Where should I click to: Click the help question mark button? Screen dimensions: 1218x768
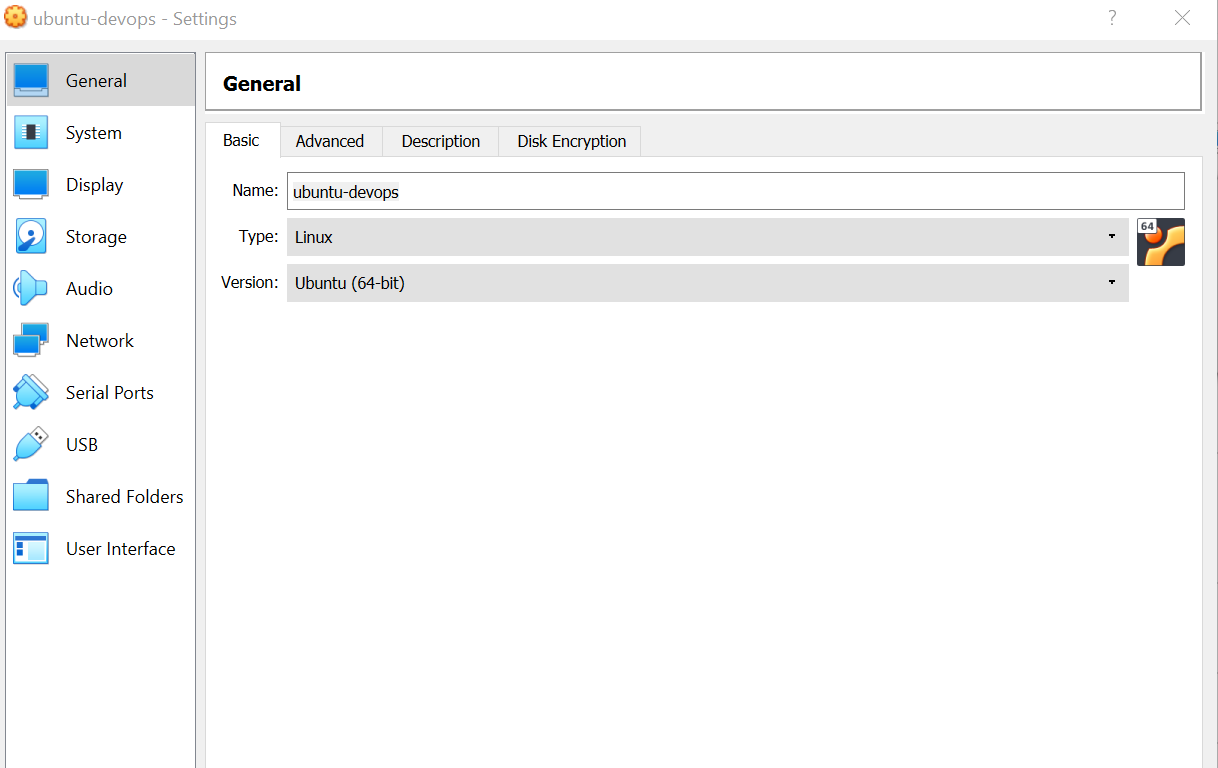tap(1112, 18)
